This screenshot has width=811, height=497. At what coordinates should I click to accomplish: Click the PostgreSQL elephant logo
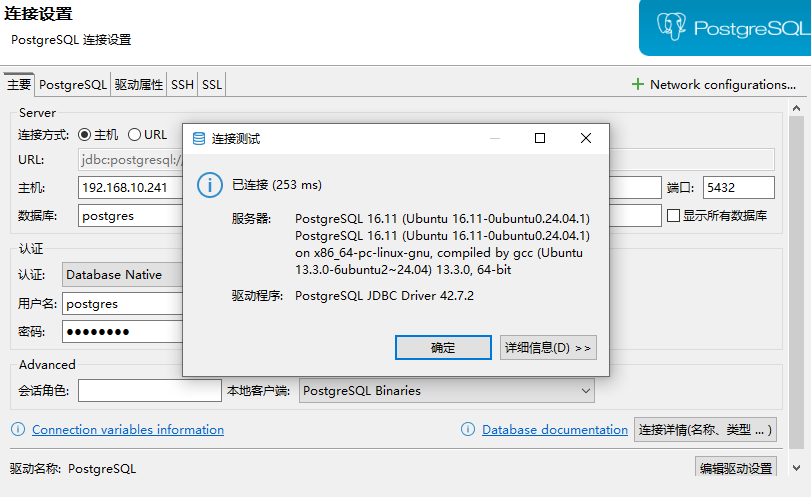click(670, 27)
